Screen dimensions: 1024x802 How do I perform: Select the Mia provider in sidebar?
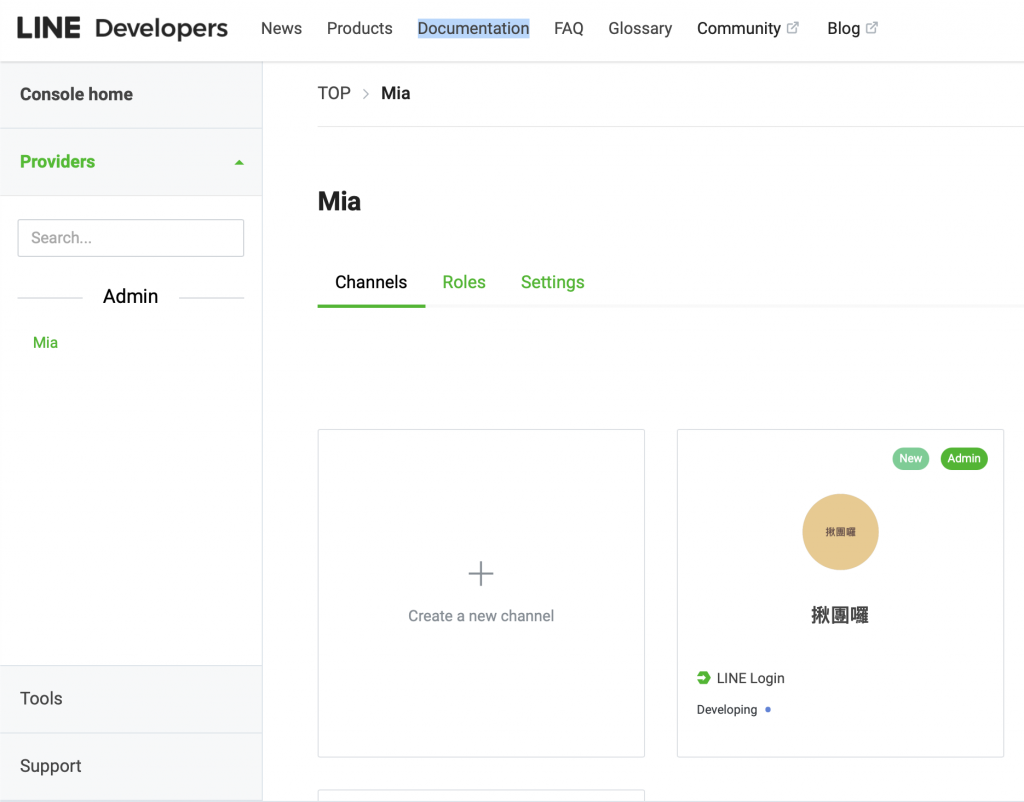(45, 342)
